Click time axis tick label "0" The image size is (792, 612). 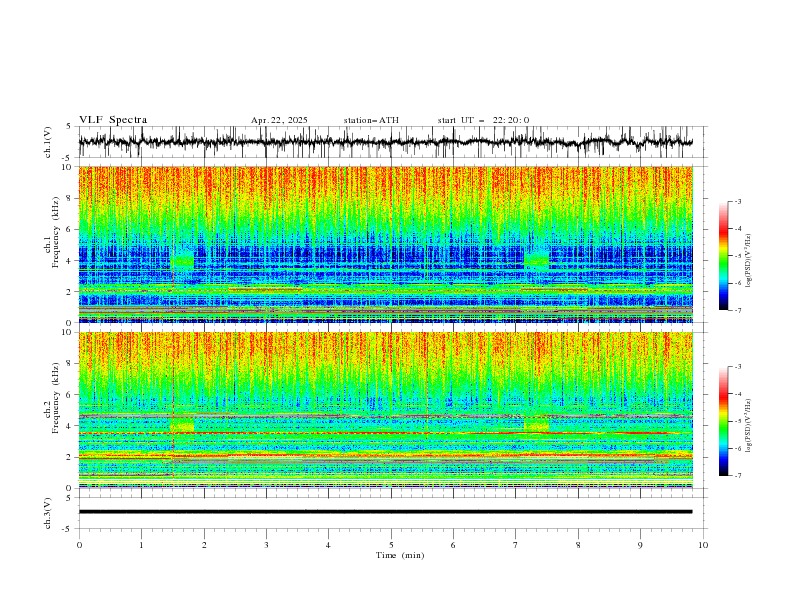point(79,545)
